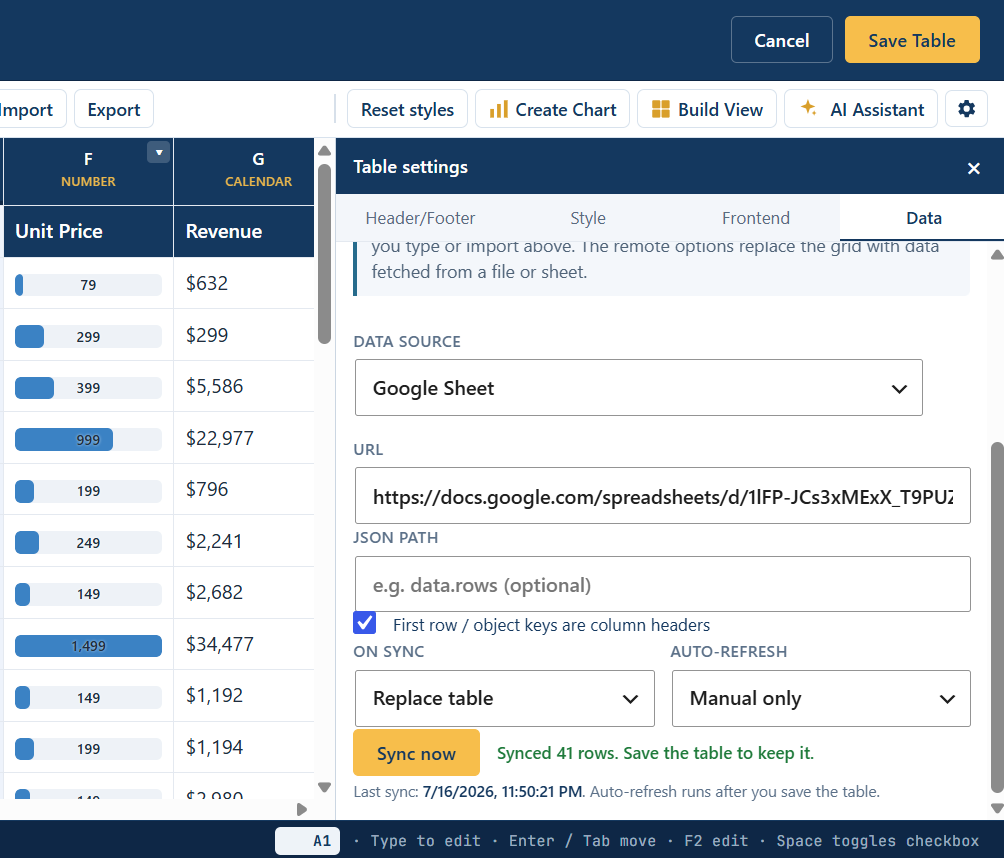
Task: Click the grid vertical scrollbar thumb
Action: 325,254
